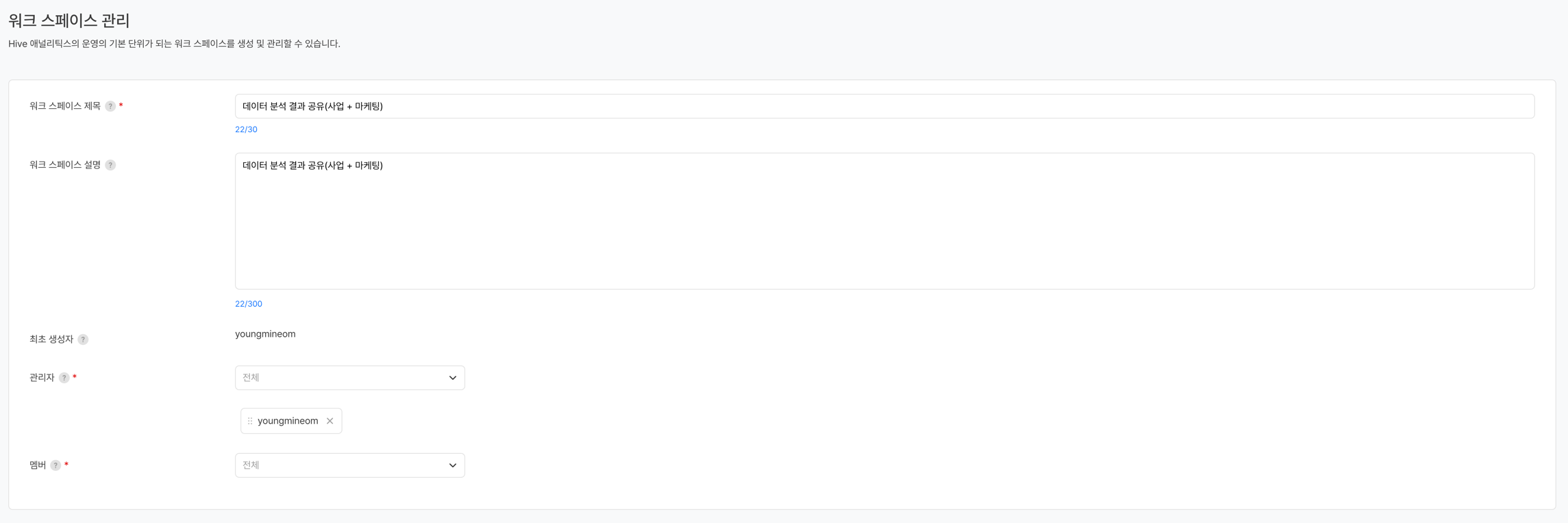Screen dimensions: 1568x523
Task: Click the 워크 스페이스 설명 field label
Action: pyautogui.click(x=65, y=165)
